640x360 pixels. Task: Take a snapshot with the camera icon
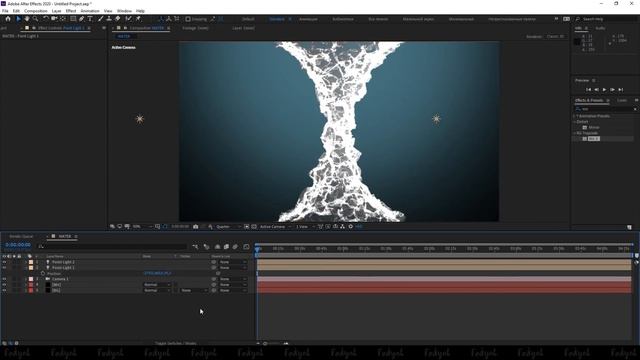click(196, 227)
